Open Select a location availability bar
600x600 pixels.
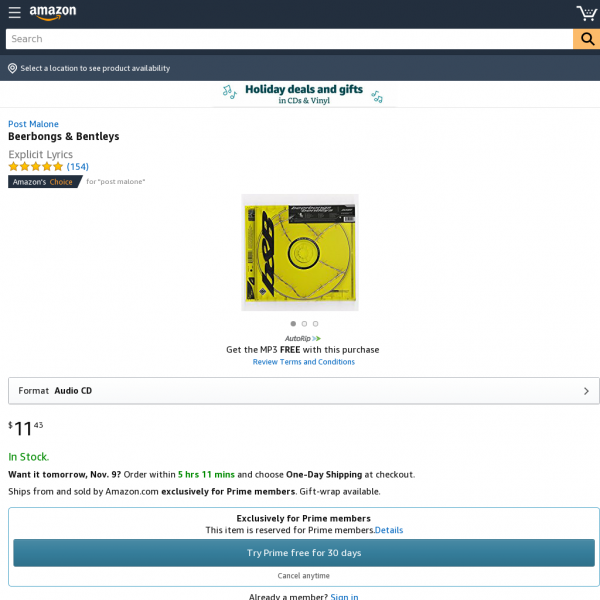300,68
